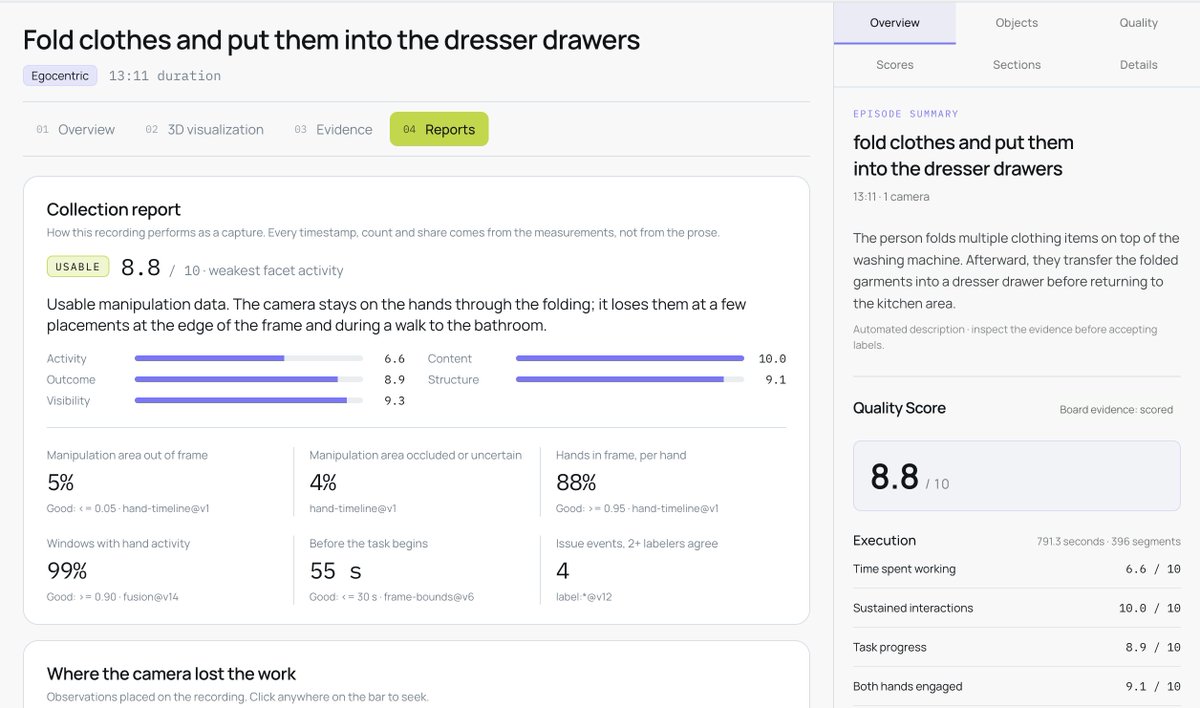
Task: Go to the Sections side tab
Action: pos(1017,65)
